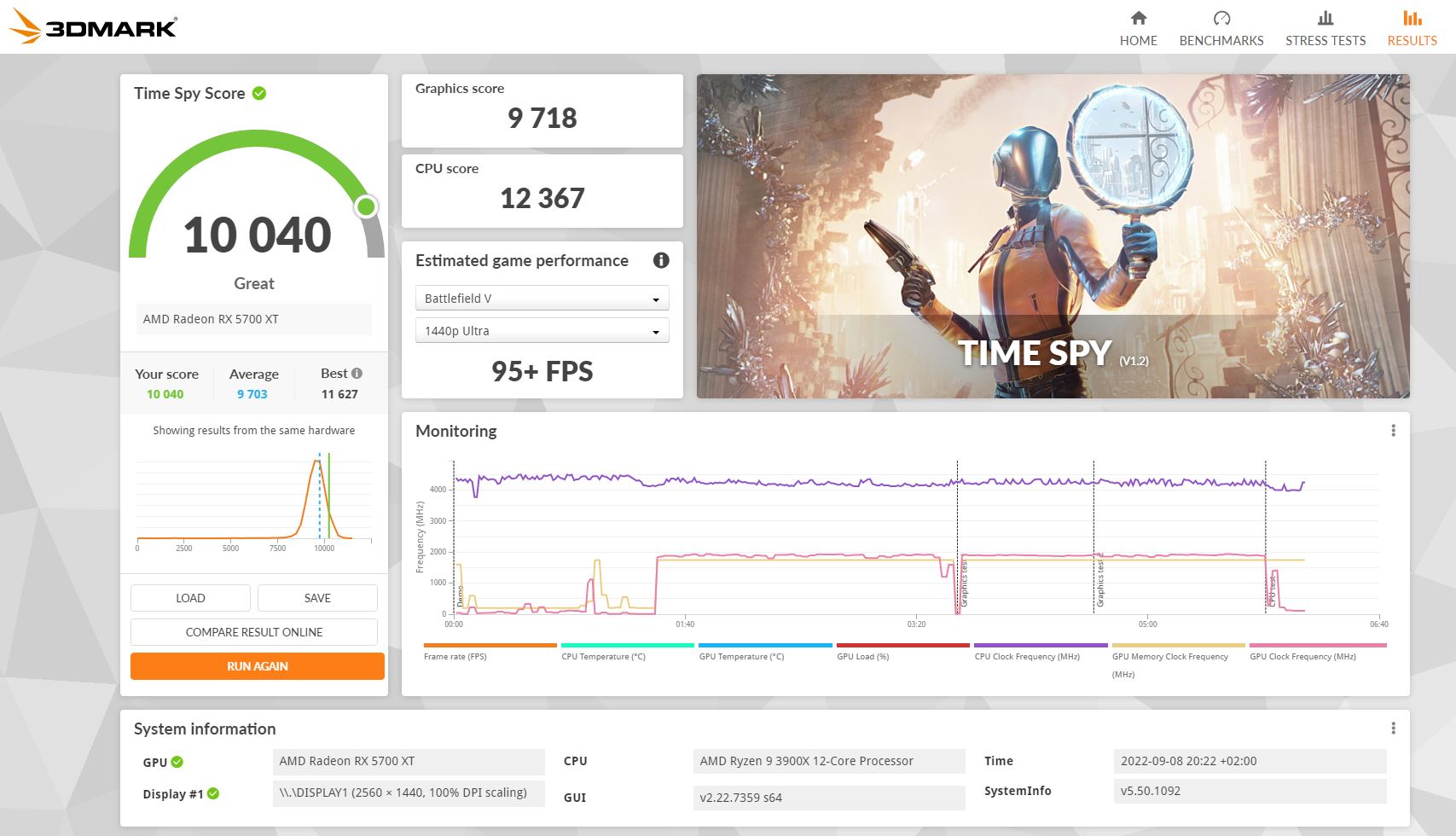Open the Benchmarks tab
The height and width of the screenshot is (836, 1456).
1221,28
